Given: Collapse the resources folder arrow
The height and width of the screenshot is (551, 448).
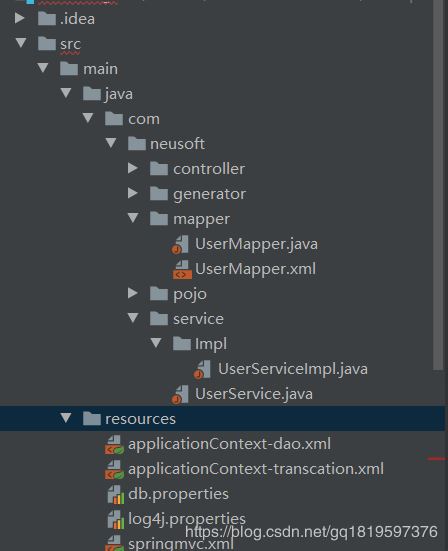Looking at the screenshot, I should (x=65, y=418).
